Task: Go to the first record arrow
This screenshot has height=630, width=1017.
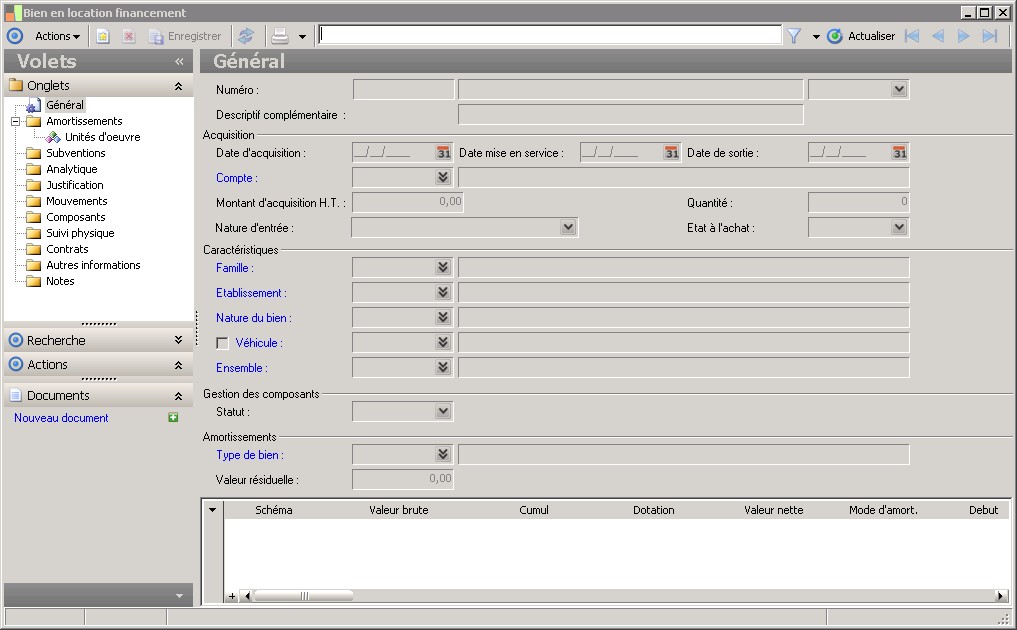Action: point(912,36)
